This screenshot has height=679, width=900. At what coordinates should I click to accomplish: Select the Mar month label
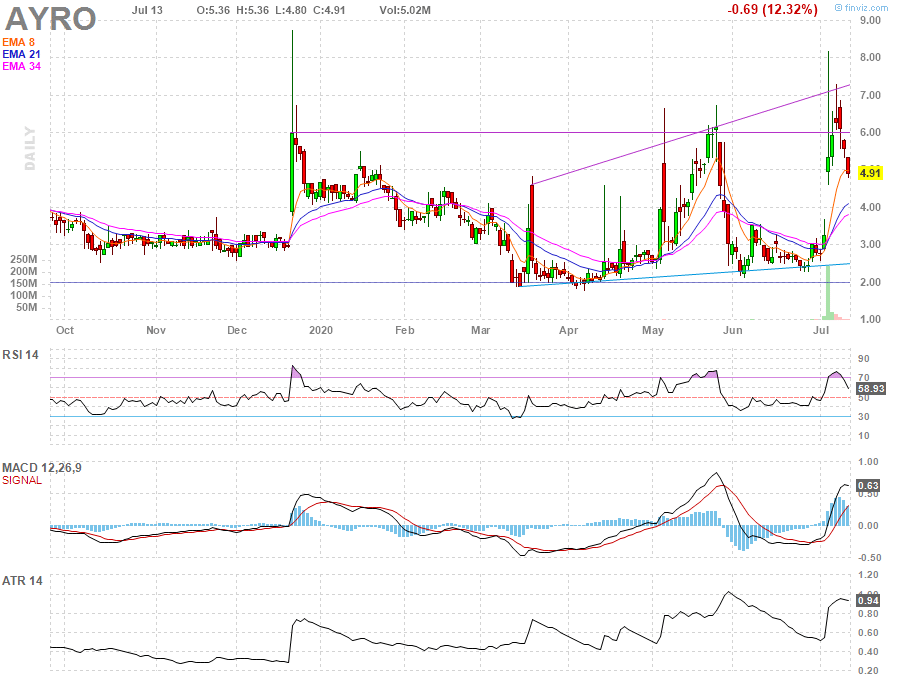480,330
